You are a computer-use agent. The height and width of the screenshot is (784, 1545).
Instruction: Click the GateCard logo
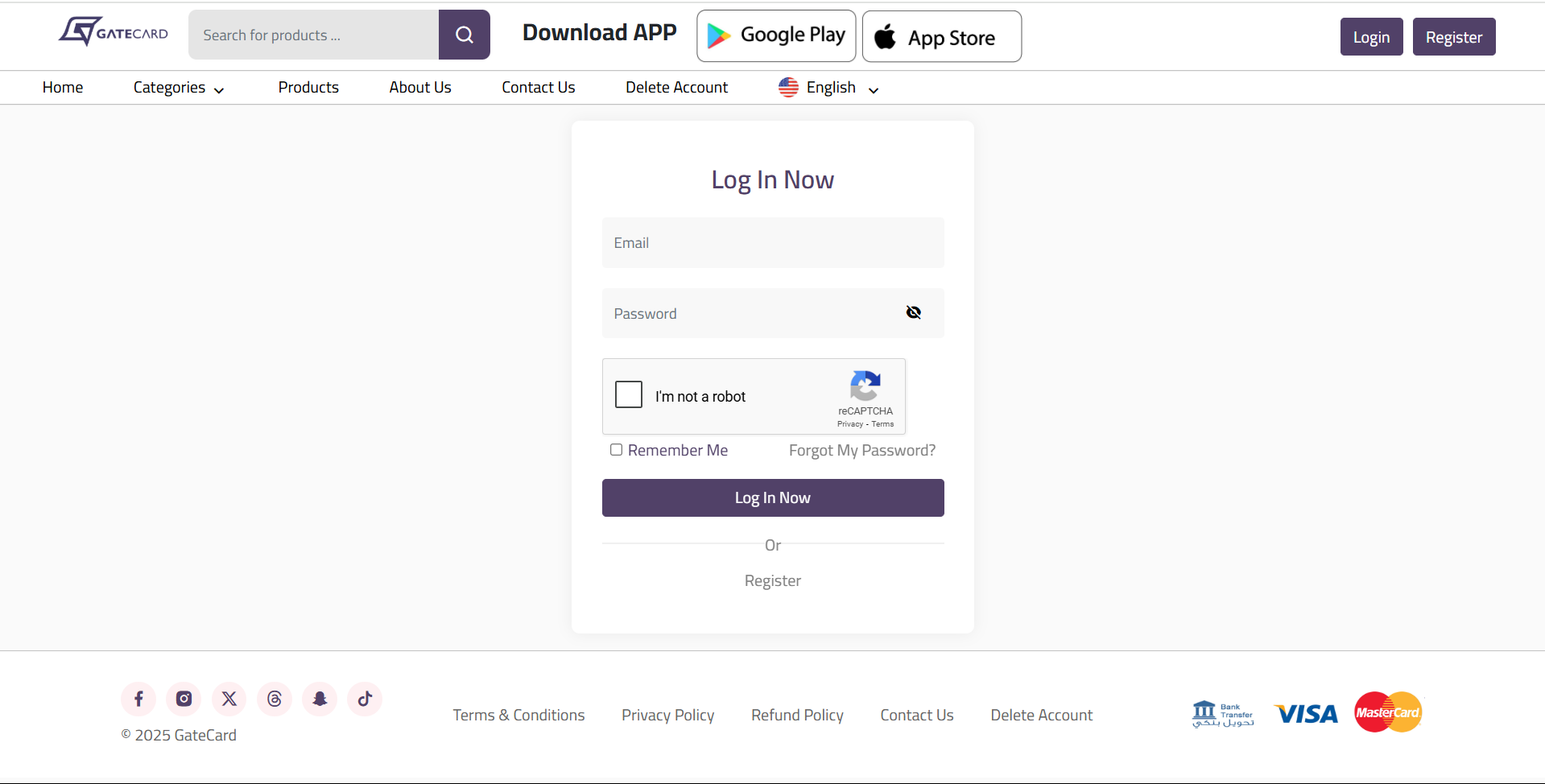click(x=114, y=32)
